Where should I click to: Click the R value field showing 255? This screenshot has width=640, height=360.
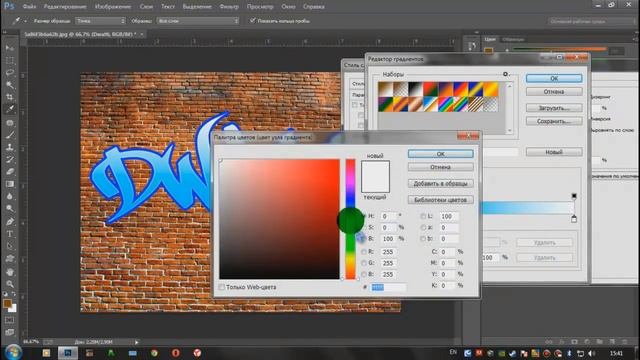click(x=389, y=252)
